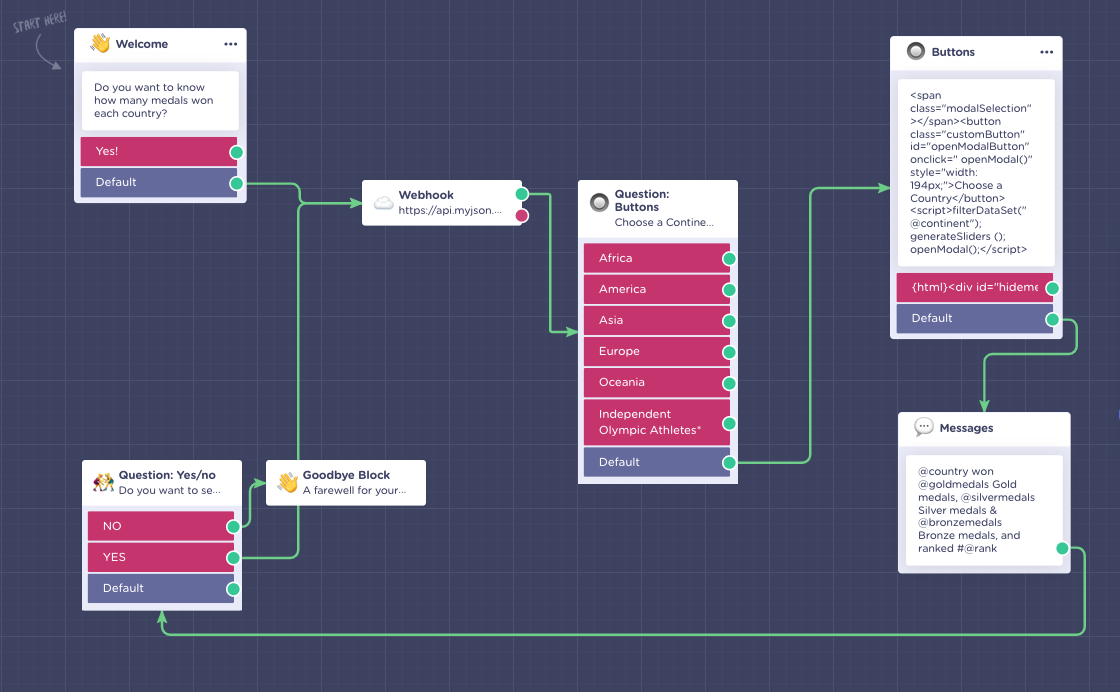Click the Question: Buttons Default connector dot

pyautogui.click(x=729, y=463)
